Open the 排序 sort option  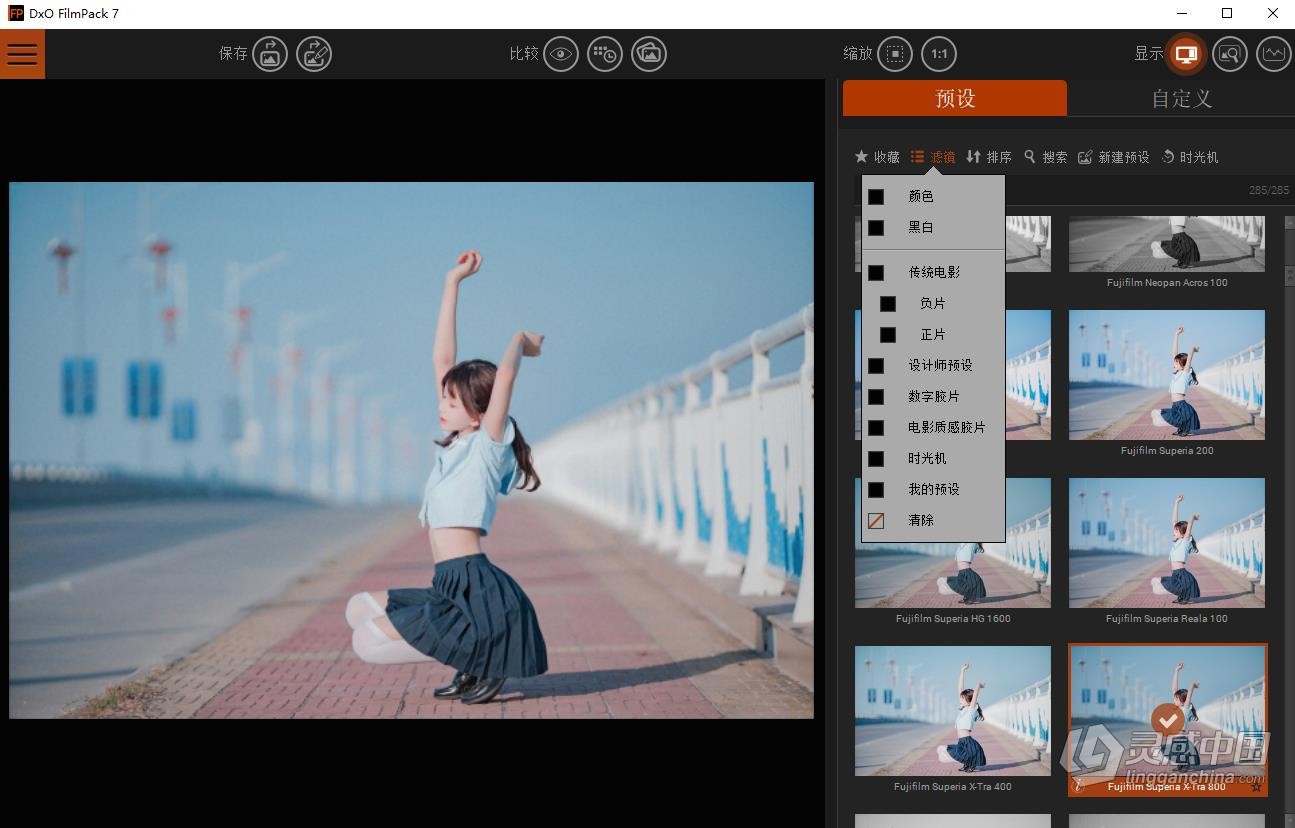(x=989, y=157)
